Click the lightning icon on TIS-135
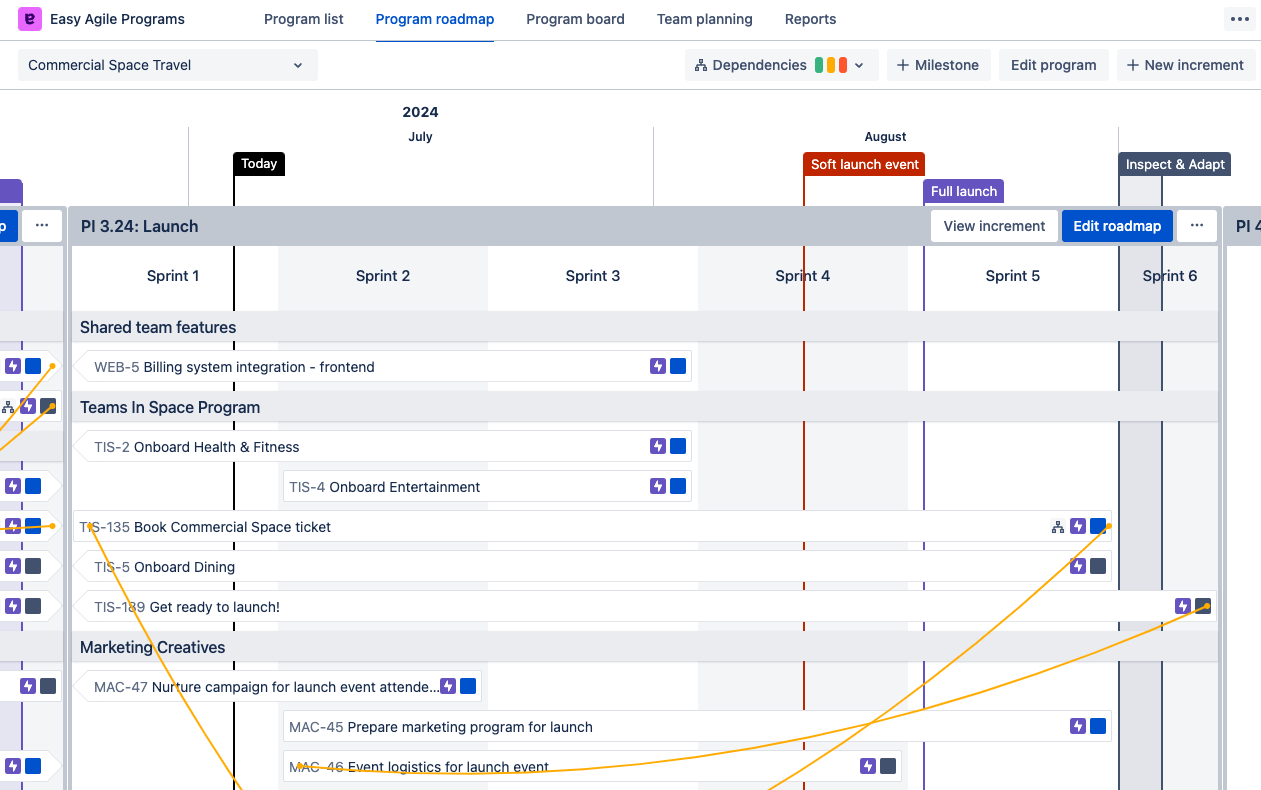1261x790 pixels. coord(1078,527)
